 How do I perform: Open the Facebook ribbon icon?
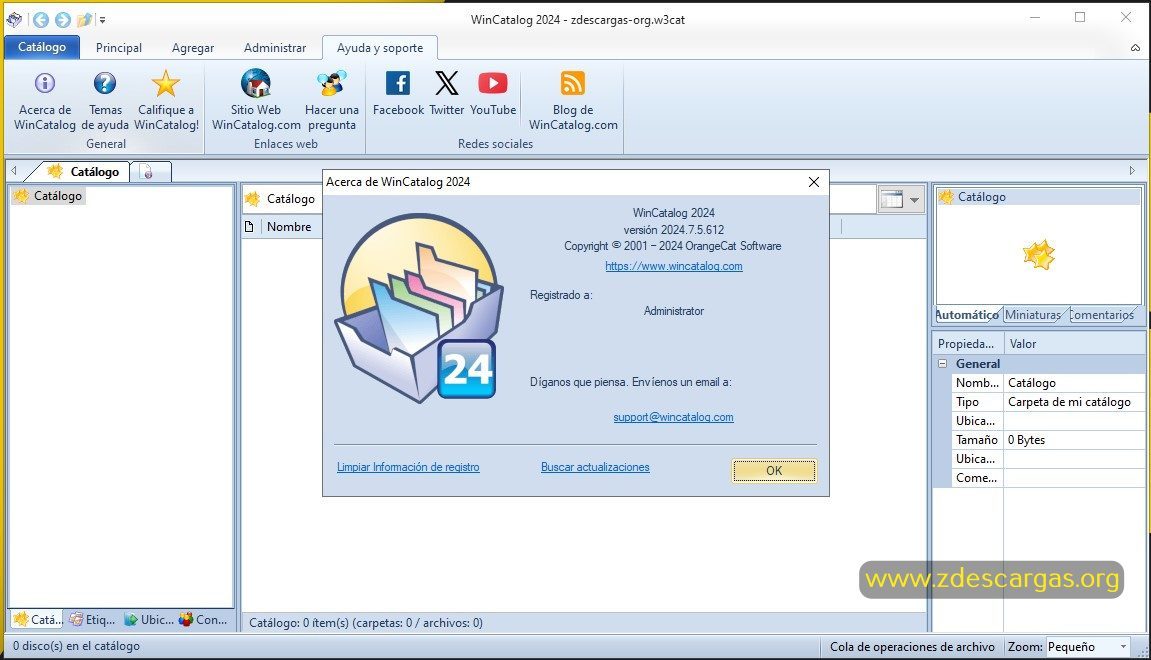[x=398, y=83]
